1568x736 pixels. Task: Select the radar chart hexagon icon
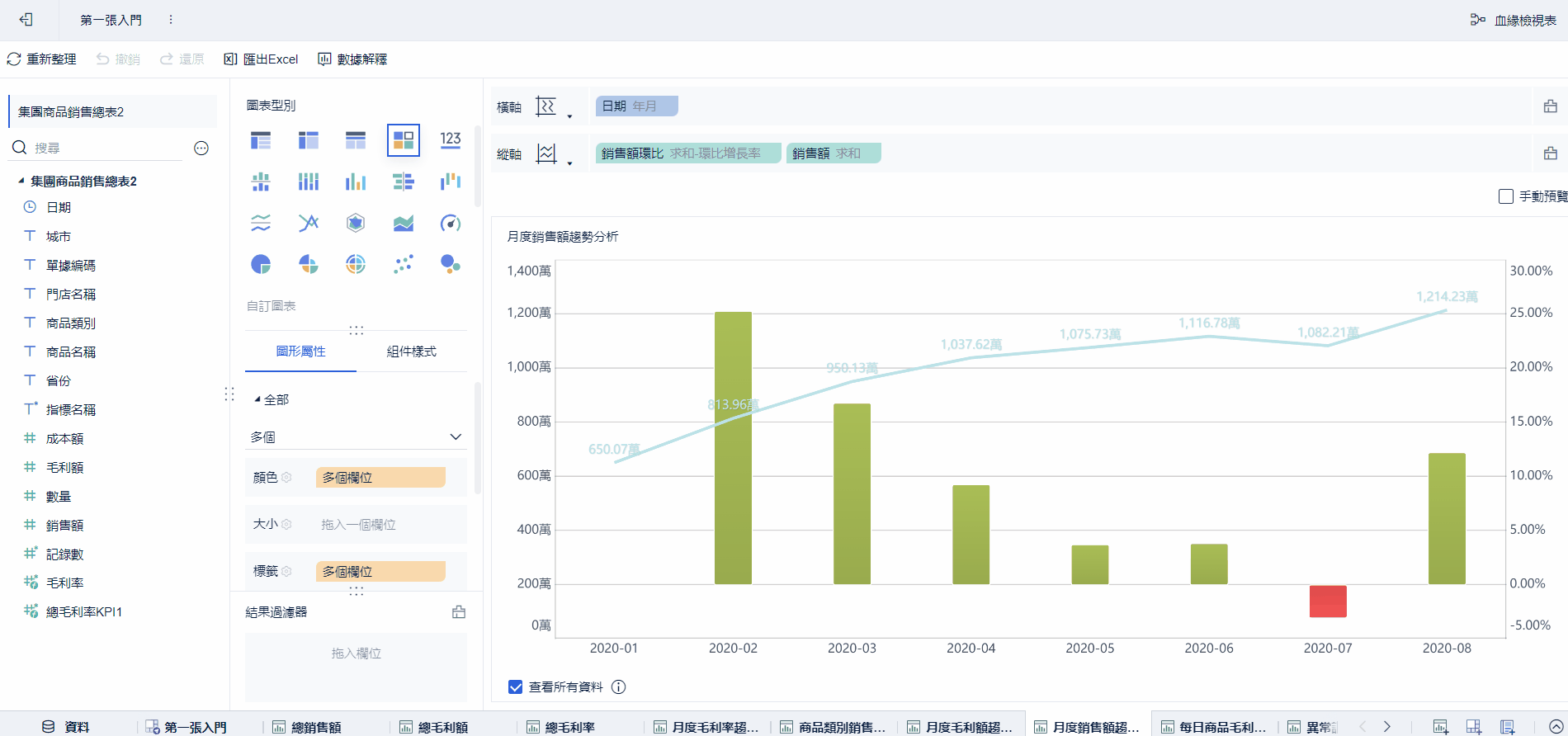(356, 223)
